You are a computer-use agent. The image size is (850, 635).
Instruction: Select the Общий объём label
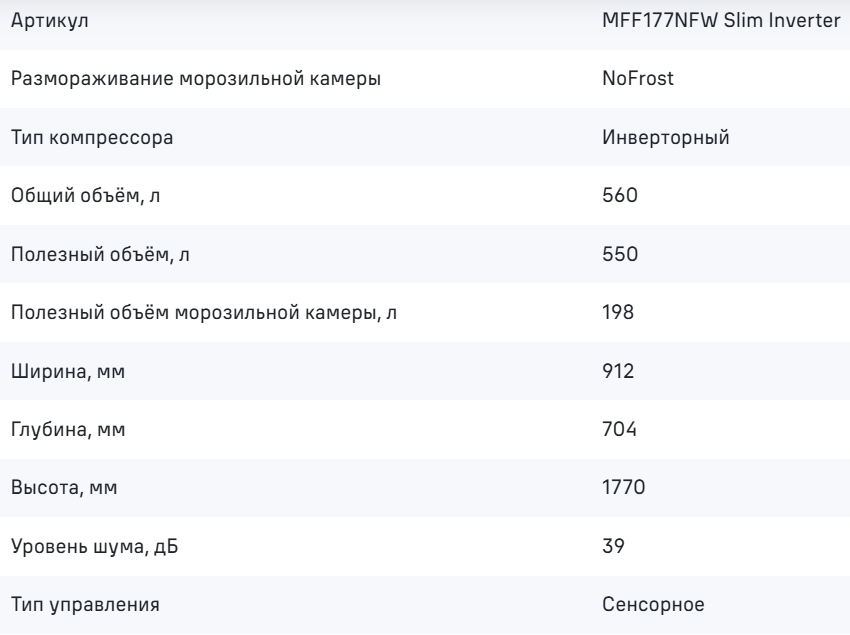click(x=85, y=195)
